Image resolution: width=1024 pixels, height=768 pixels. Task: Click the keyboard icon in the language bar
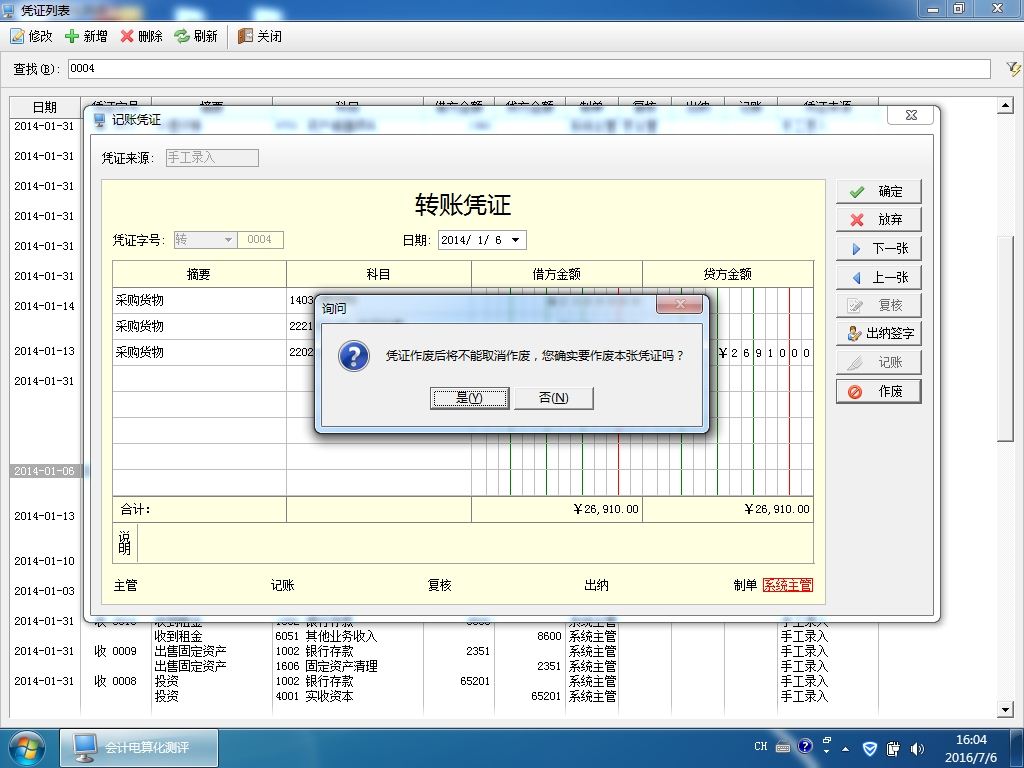tap(783, 747)
